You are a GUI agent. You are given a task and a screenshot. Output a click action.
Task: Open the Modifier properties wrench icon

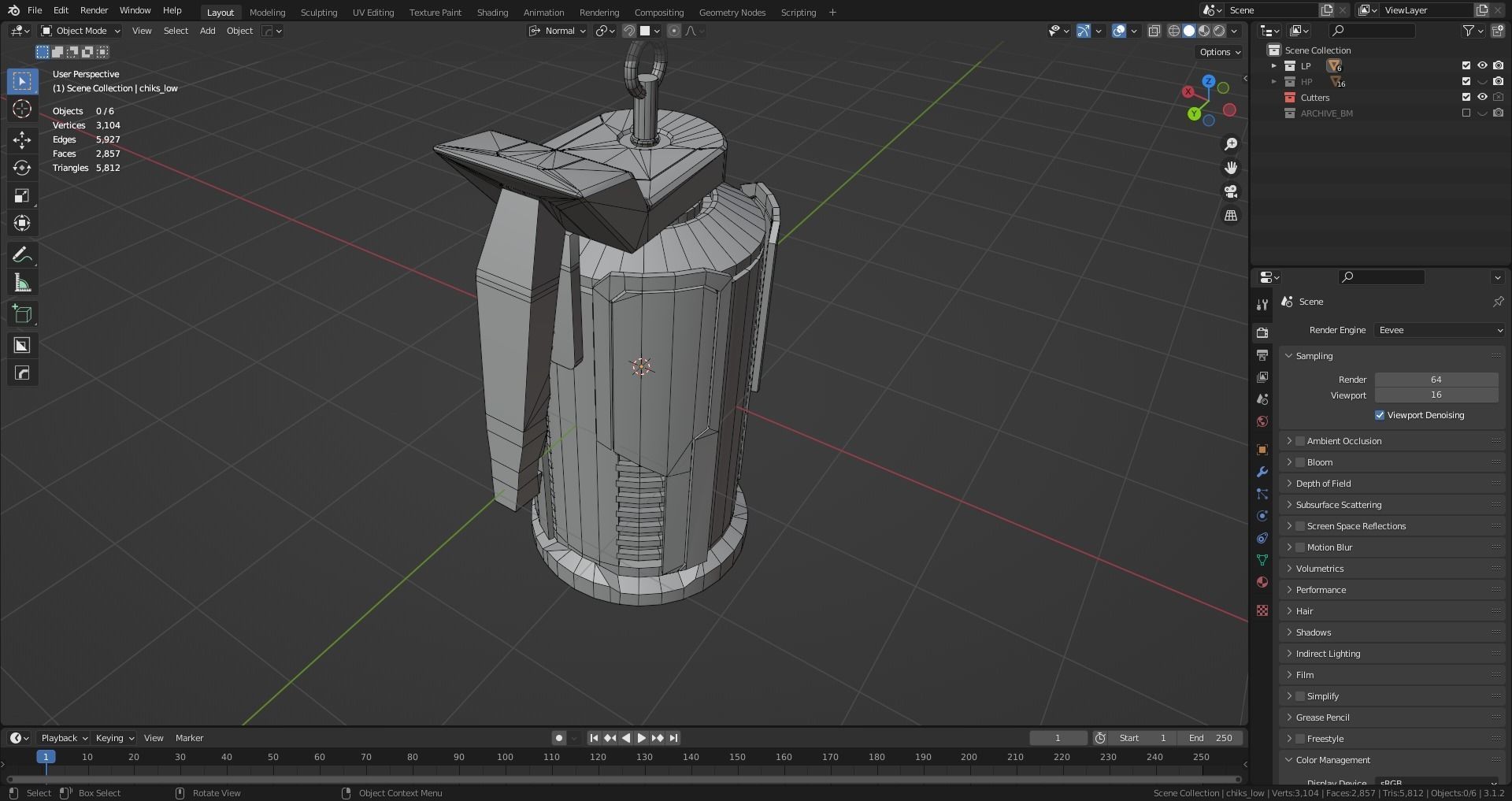(1262, 472)
